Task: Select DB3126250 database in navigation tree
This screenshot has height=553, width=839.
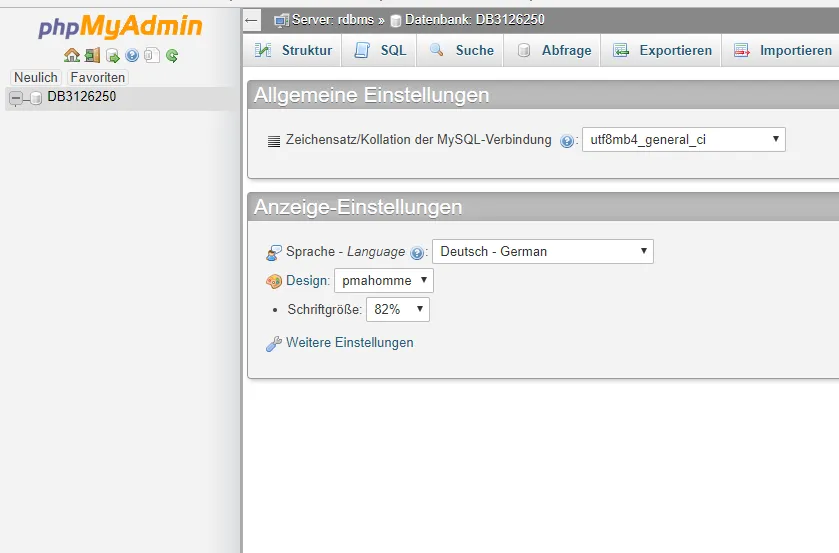Action: pyautogui.click(x=81, y=96)
